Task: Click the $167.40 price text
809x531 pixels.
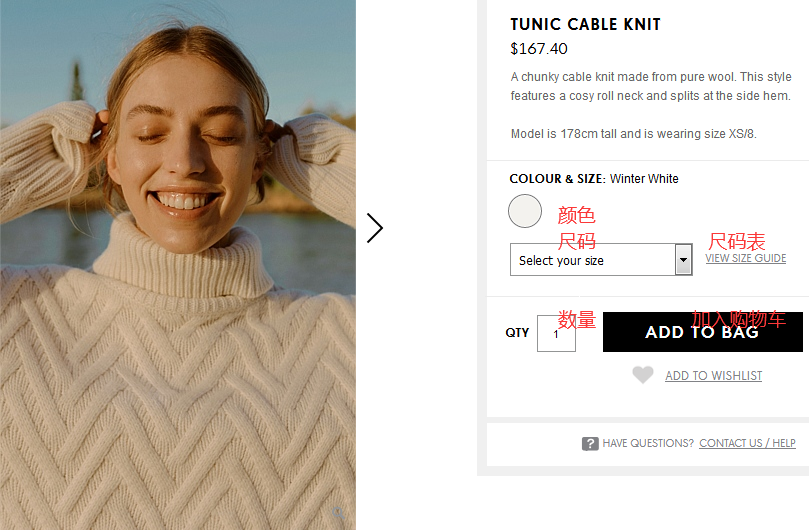Action: pos(538,48)
